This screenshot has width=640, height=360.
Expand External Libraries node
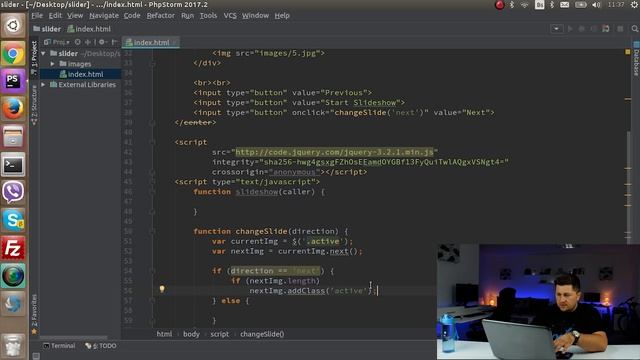tap(43, 84)
